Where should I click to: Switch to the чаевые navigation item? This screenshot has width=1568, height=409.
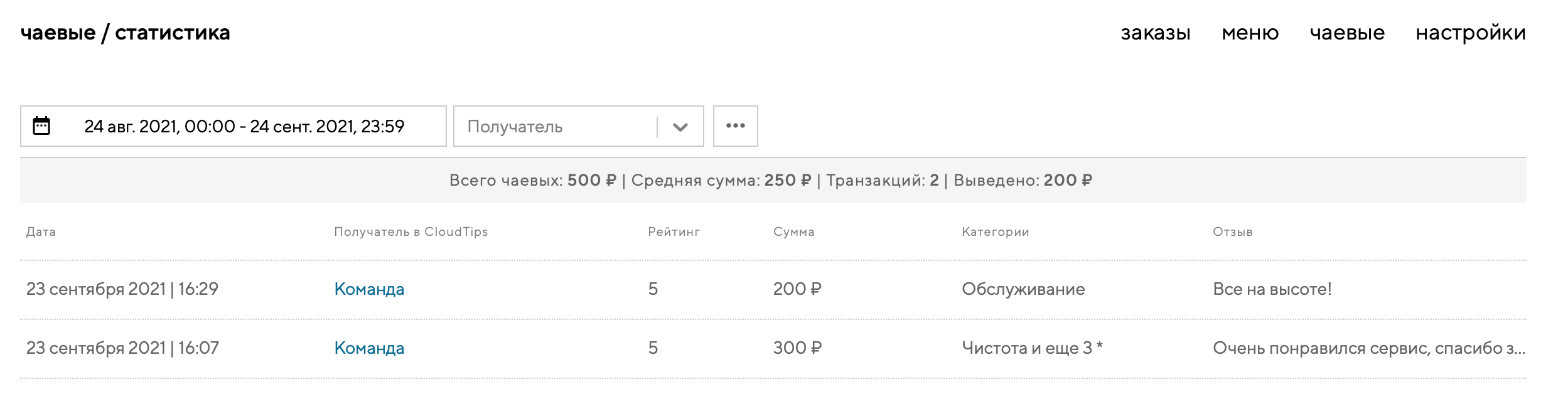(x=1347, y=33)
